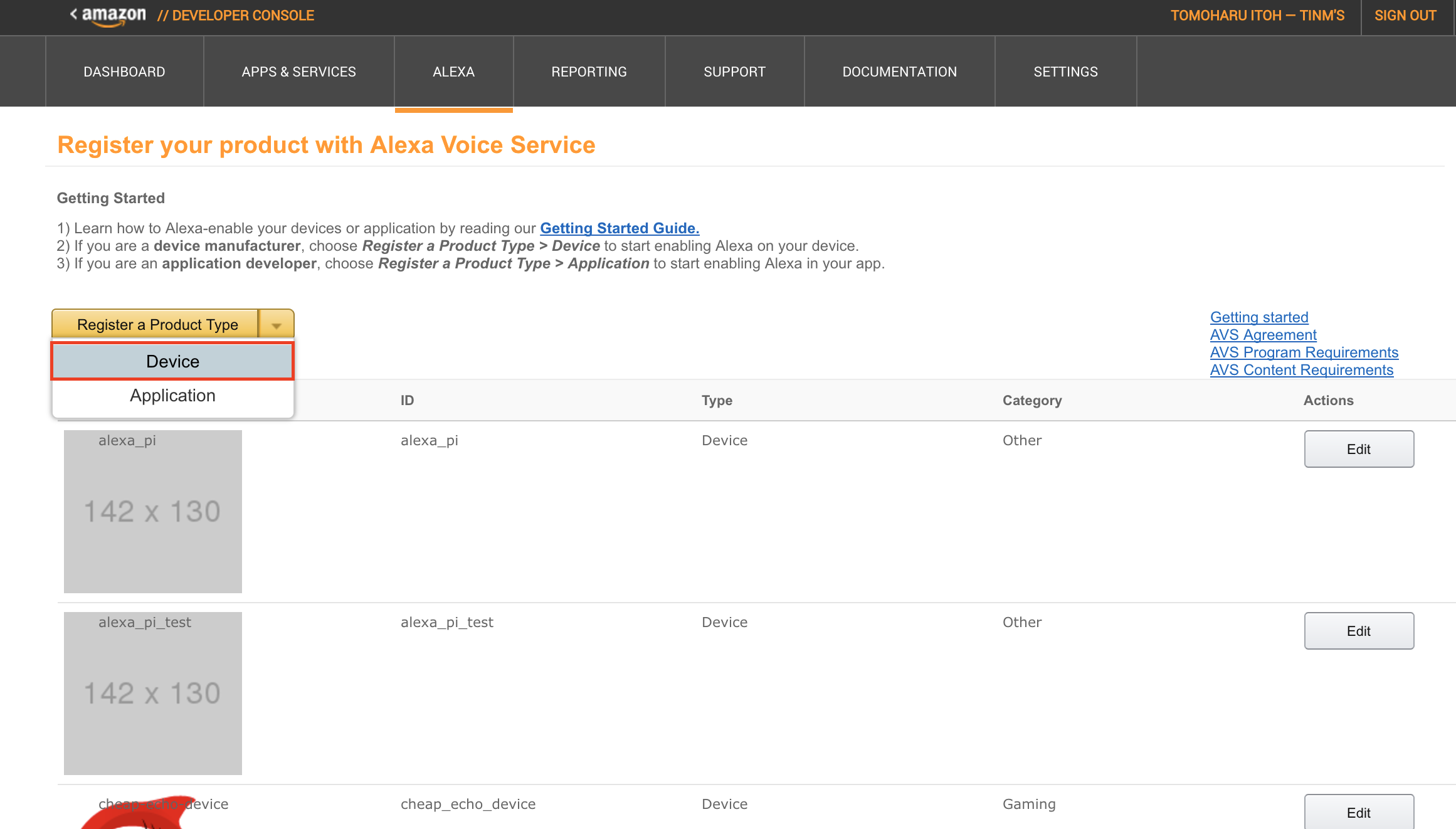
Task: Go to the Settings tab
Action: [1065, 71]
